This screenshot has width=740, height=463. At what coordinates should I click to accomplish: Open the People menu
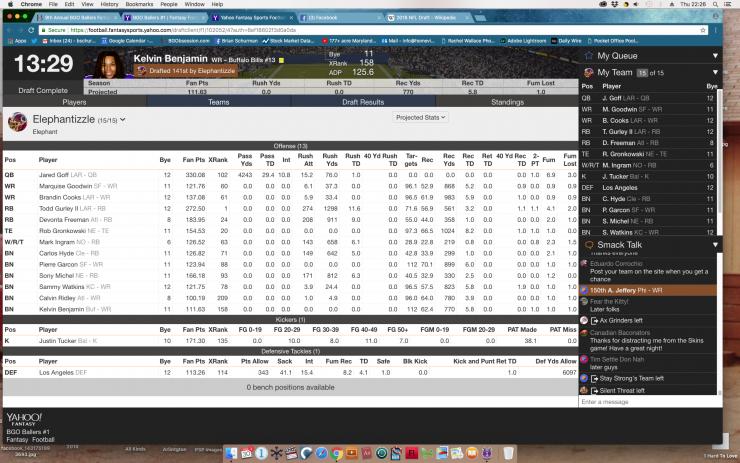coord(169,4)
